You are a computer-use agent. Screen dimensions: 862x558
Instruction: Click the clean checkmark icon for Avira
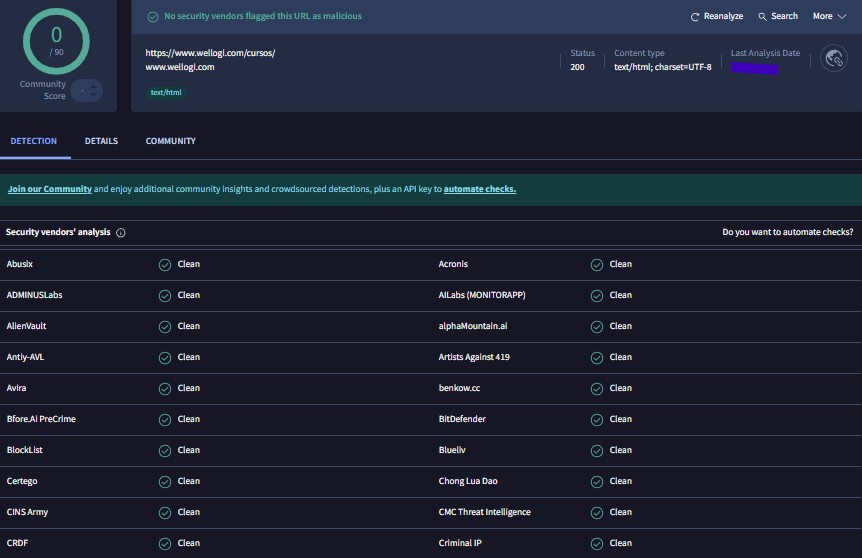164,388
